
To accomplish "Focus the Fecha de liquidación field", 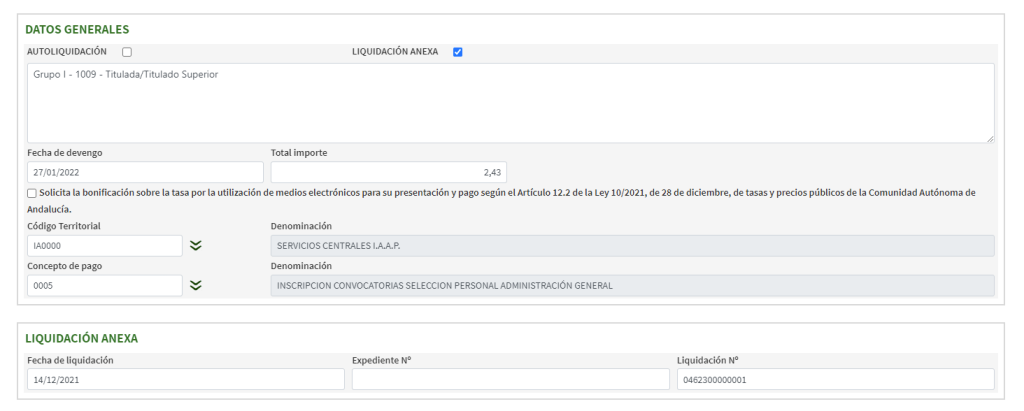I will pyautogui.click(x=185, y=379).
